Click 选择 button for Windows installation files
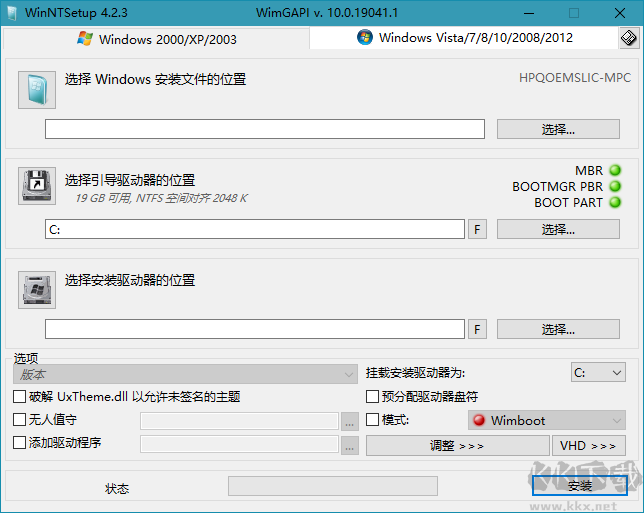The width and height of the screenshot is (644, 513). point(558,129)
